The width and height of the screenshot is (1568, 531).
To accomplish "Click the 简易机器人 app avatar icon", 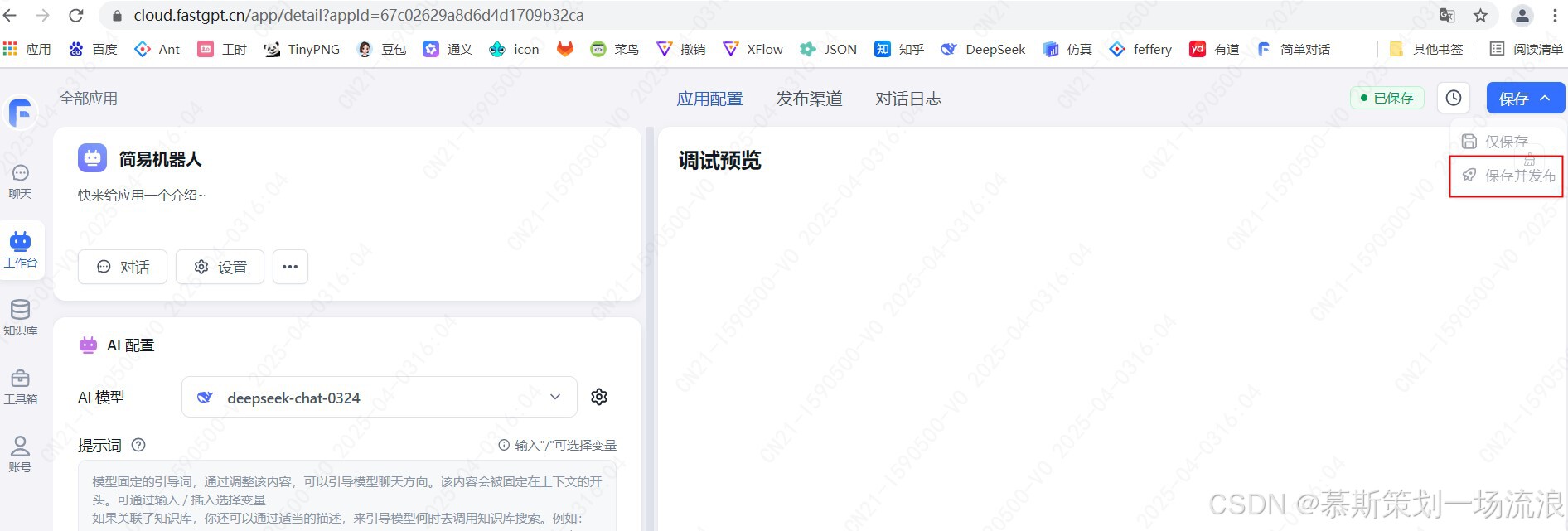I will coord(92,157).
